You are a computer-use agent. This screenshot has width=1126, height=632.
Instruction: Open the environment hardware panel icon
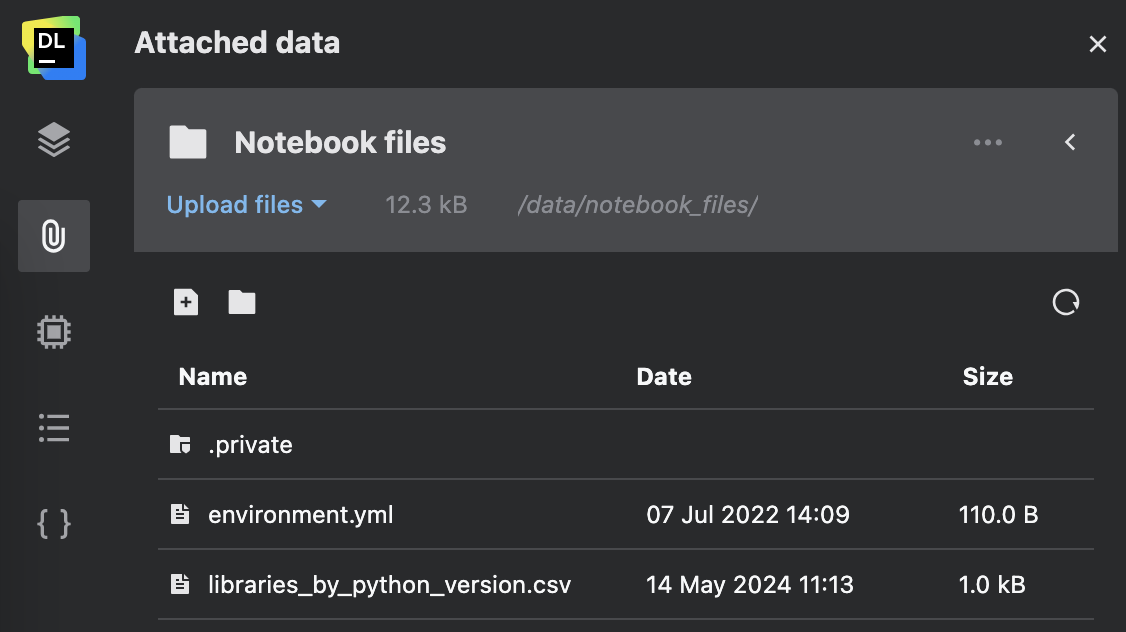coord(53,332)
